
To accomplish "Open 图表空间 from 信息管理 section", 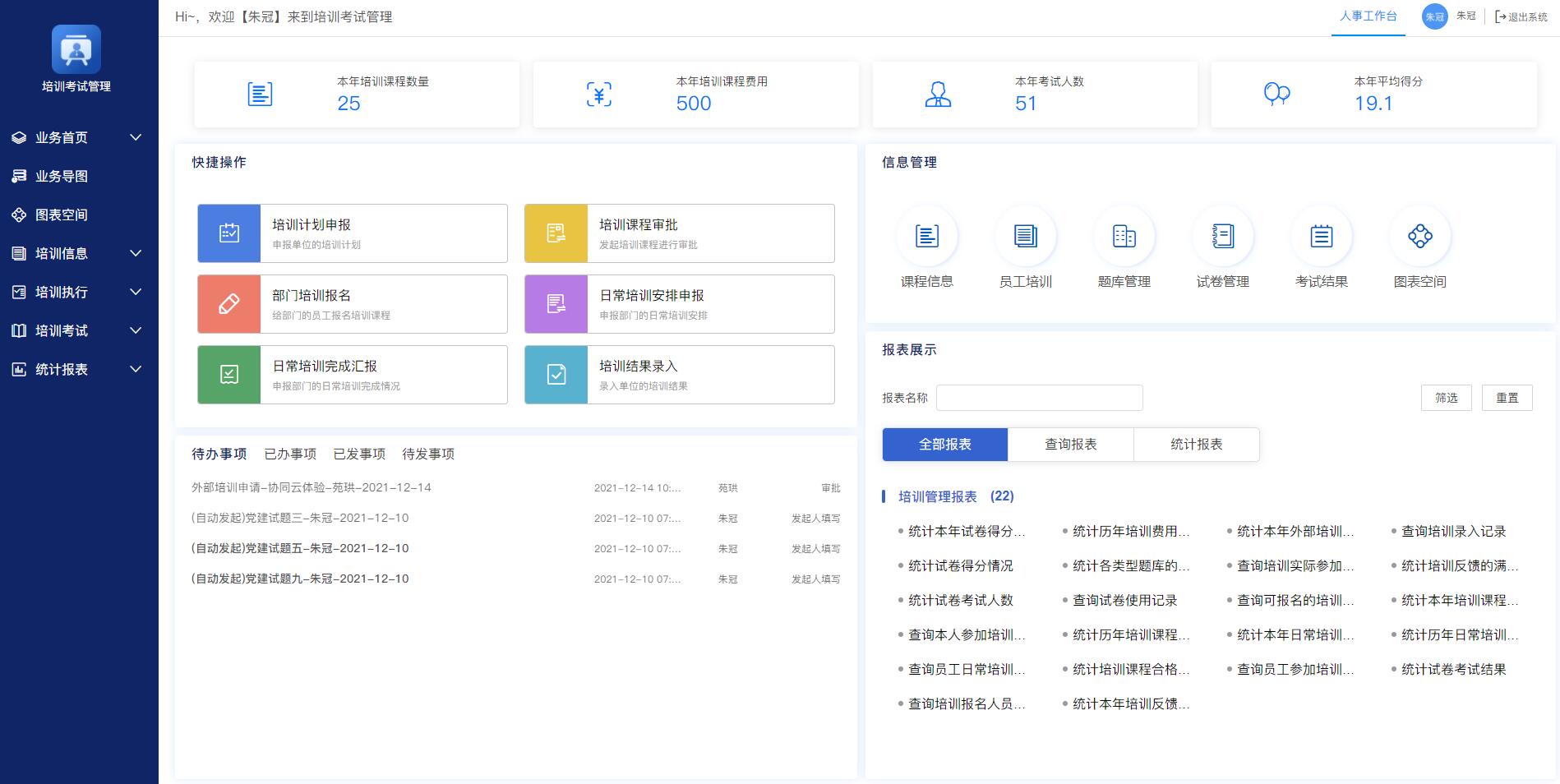I will [1419, 247].
